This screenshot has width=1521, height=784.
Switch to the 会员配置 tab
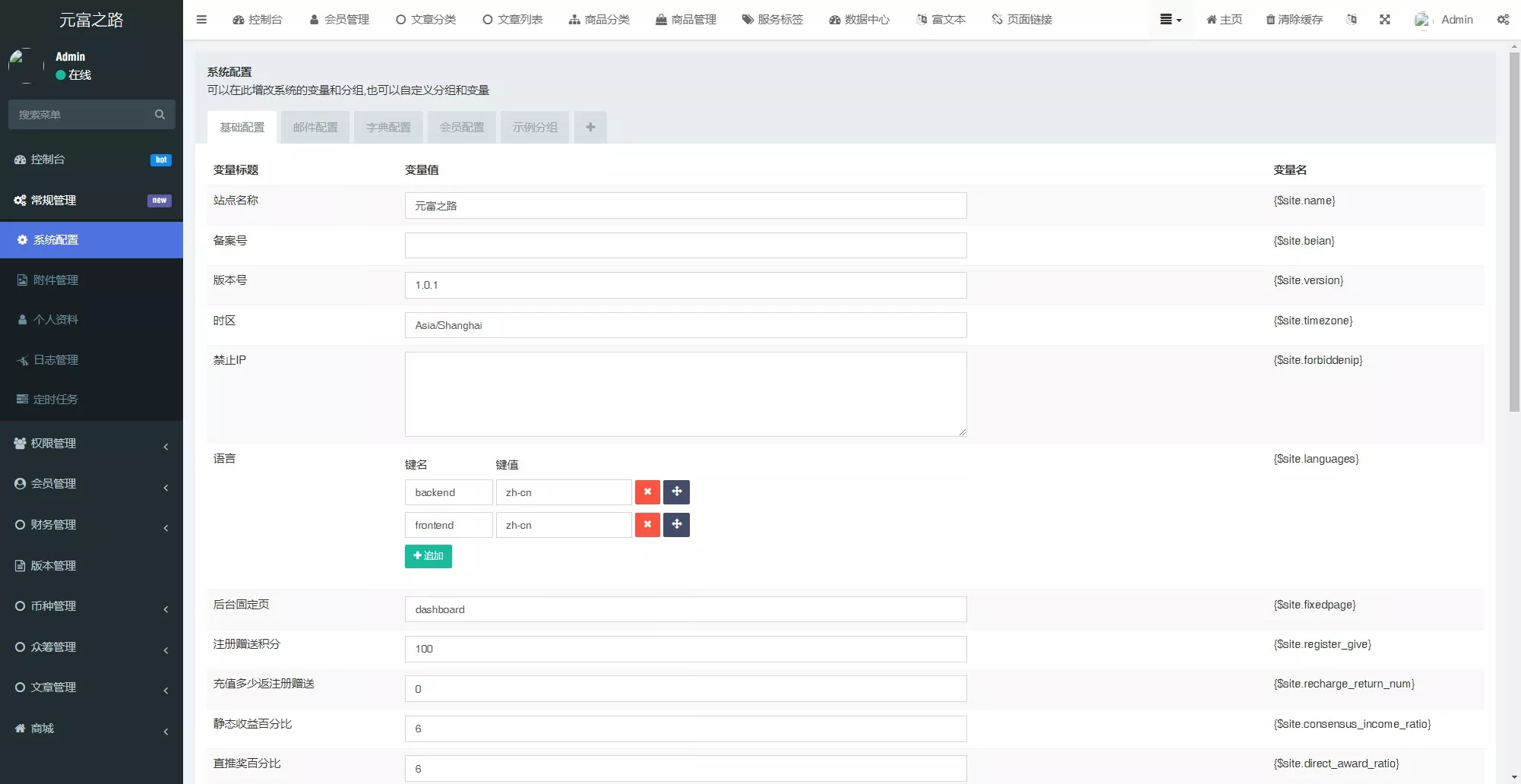pyautogui.click(x=461, y=128)
